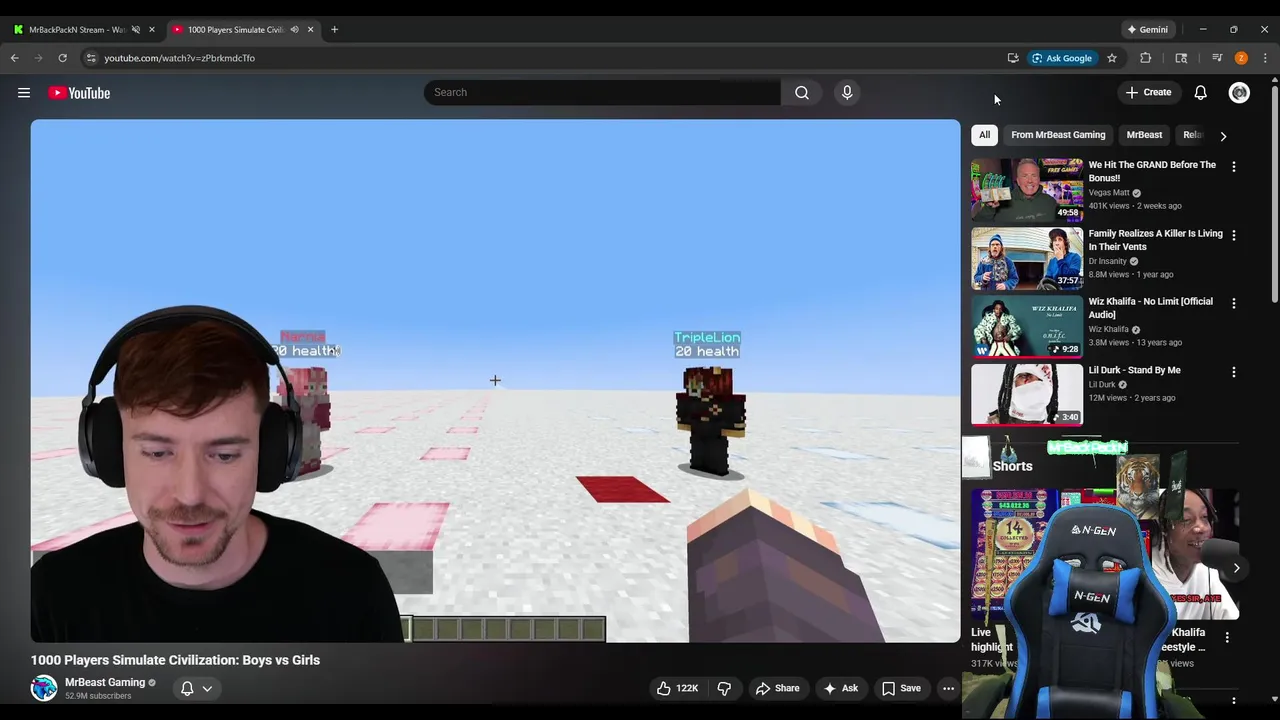
Task: Open the Lil Durk 3:40 video thumbnail
Action: pos(1027,394)
